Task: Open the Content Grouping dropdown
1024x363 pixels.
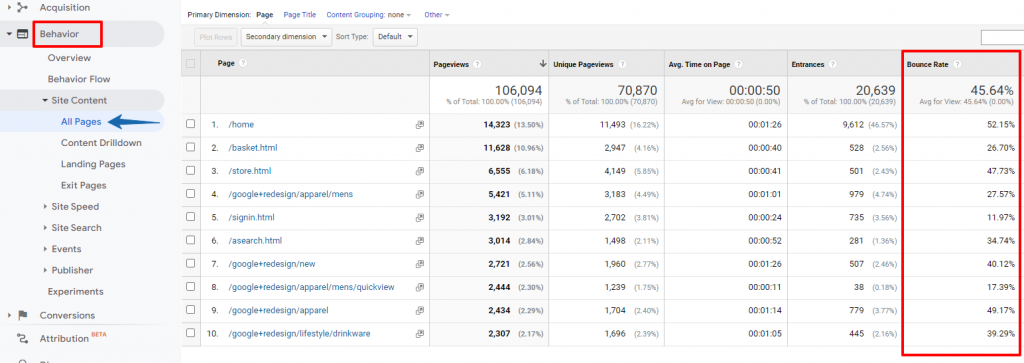Action: tap(368, 14)
